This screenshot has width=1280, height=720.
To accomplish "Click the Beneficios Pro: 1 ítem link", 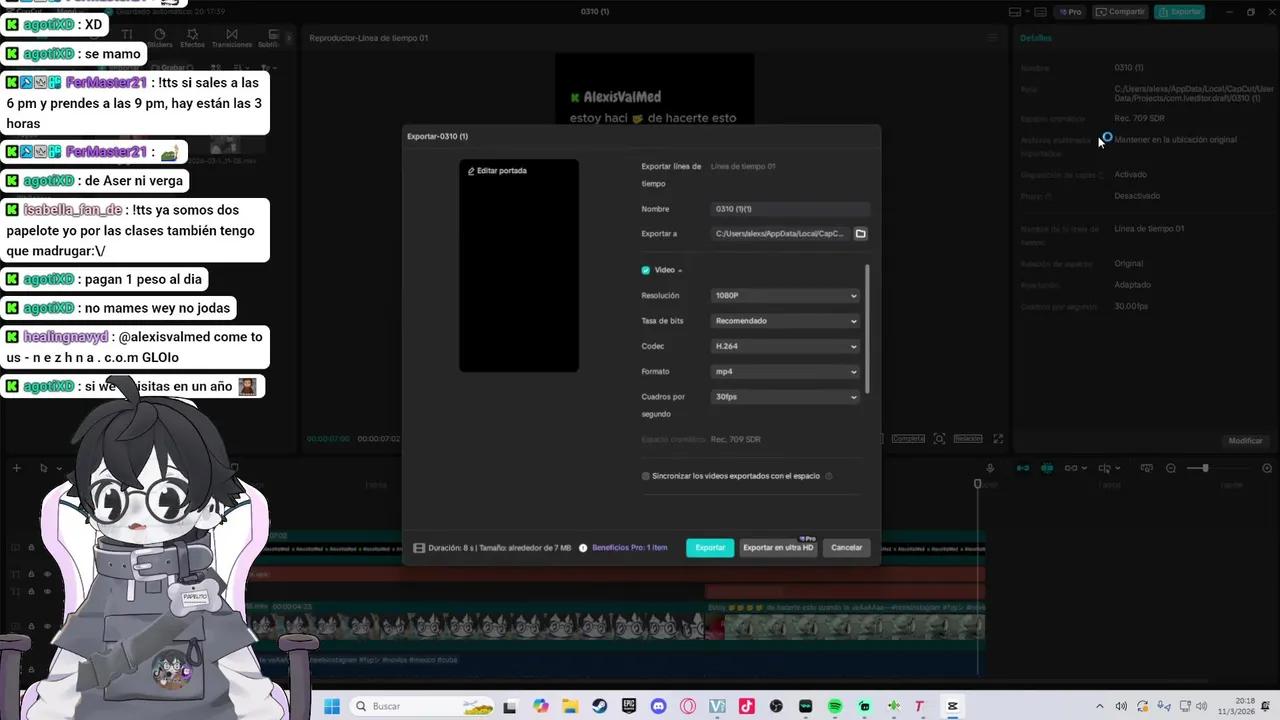I will [630, 548].
